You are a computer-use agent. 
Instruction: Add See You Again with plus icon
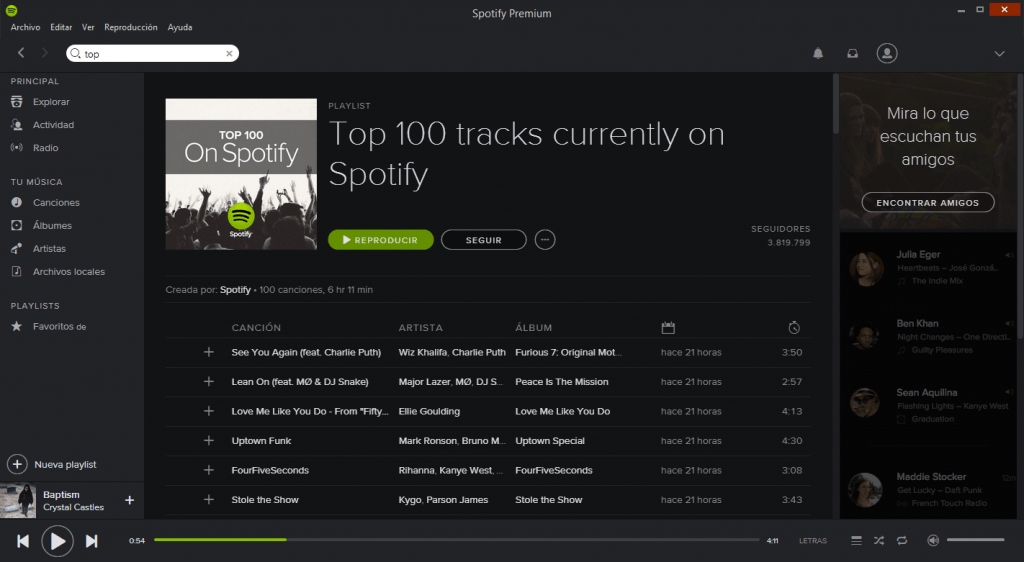[209, 352]
